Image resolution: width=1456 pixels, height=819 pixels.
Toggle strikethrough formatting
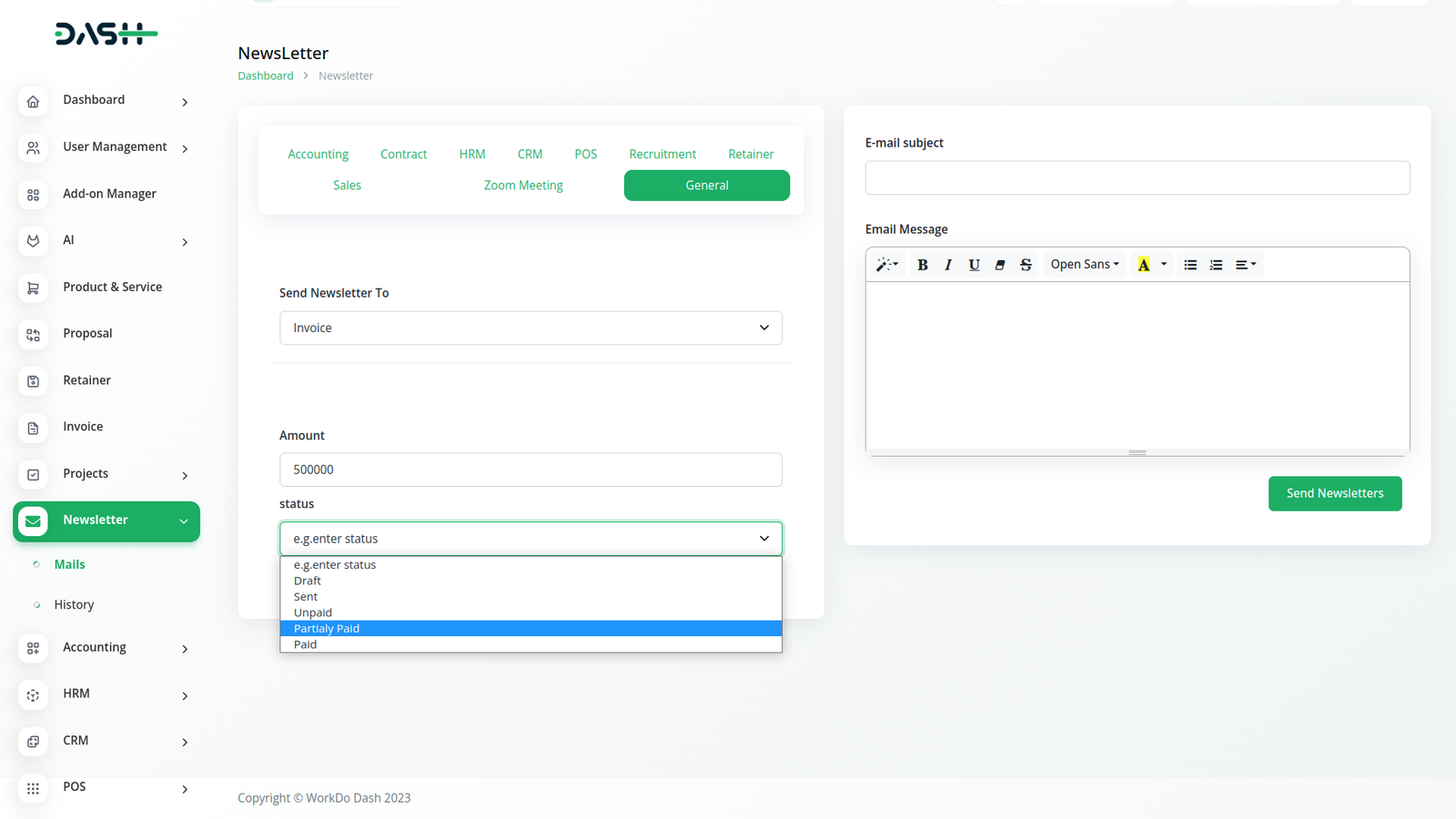(1026, 265)
